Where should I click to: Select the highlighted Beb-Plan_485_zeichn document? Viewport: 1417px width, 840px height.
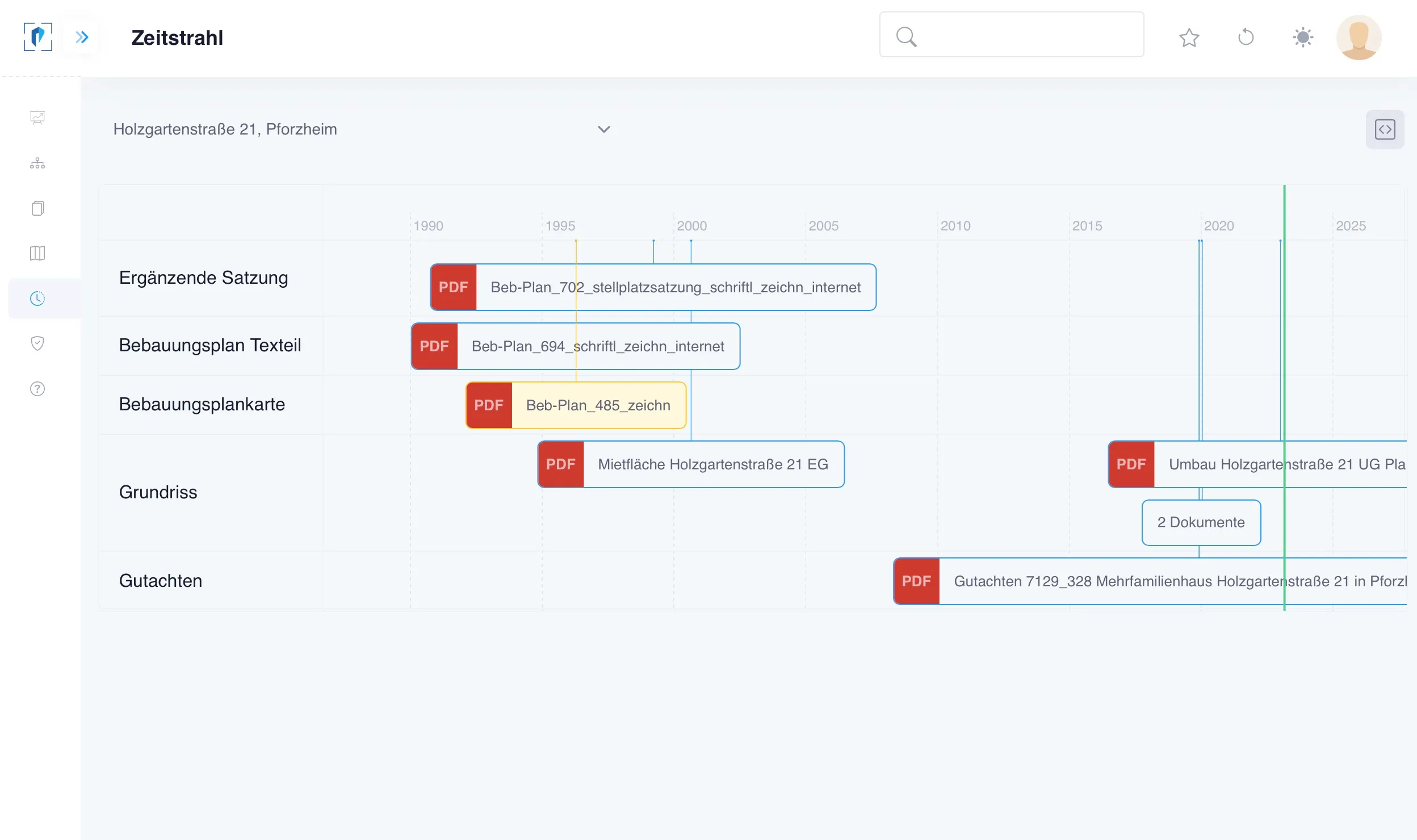tap(576, 405)
